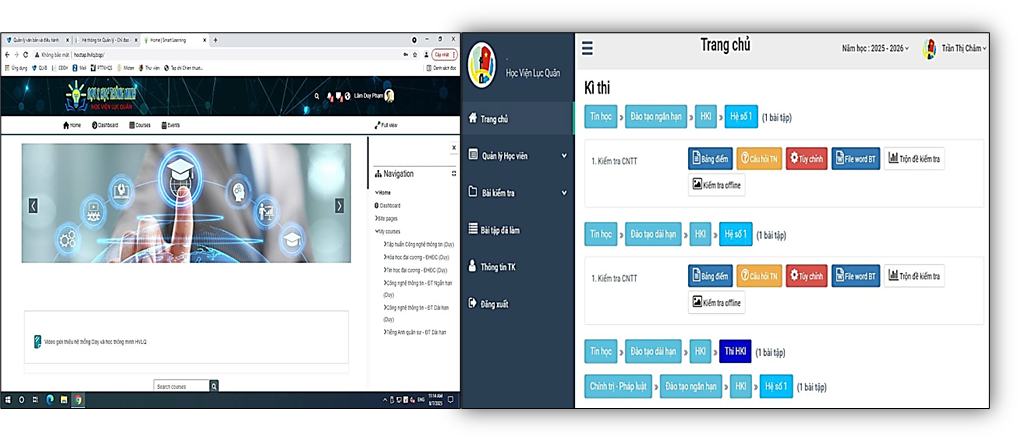Click the magnifier button next to Search courses
Viewport: 1022px width, 441px height.
point(214,386)
